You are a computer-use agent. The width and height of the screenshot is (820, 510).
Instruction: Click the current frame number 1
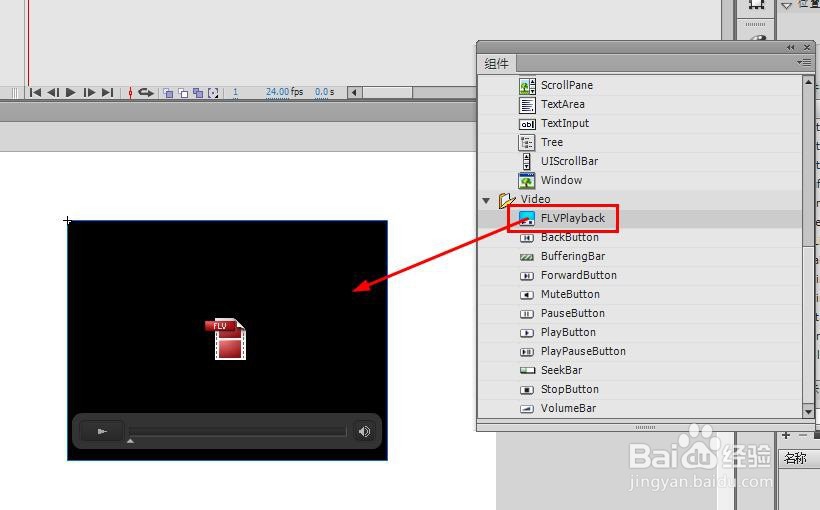click(235, 92)
